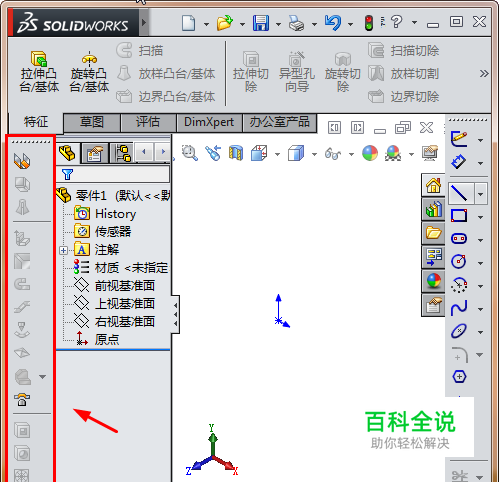Open the Design Library pane
This screenshot has height=482, width=499.
(433, 209)
